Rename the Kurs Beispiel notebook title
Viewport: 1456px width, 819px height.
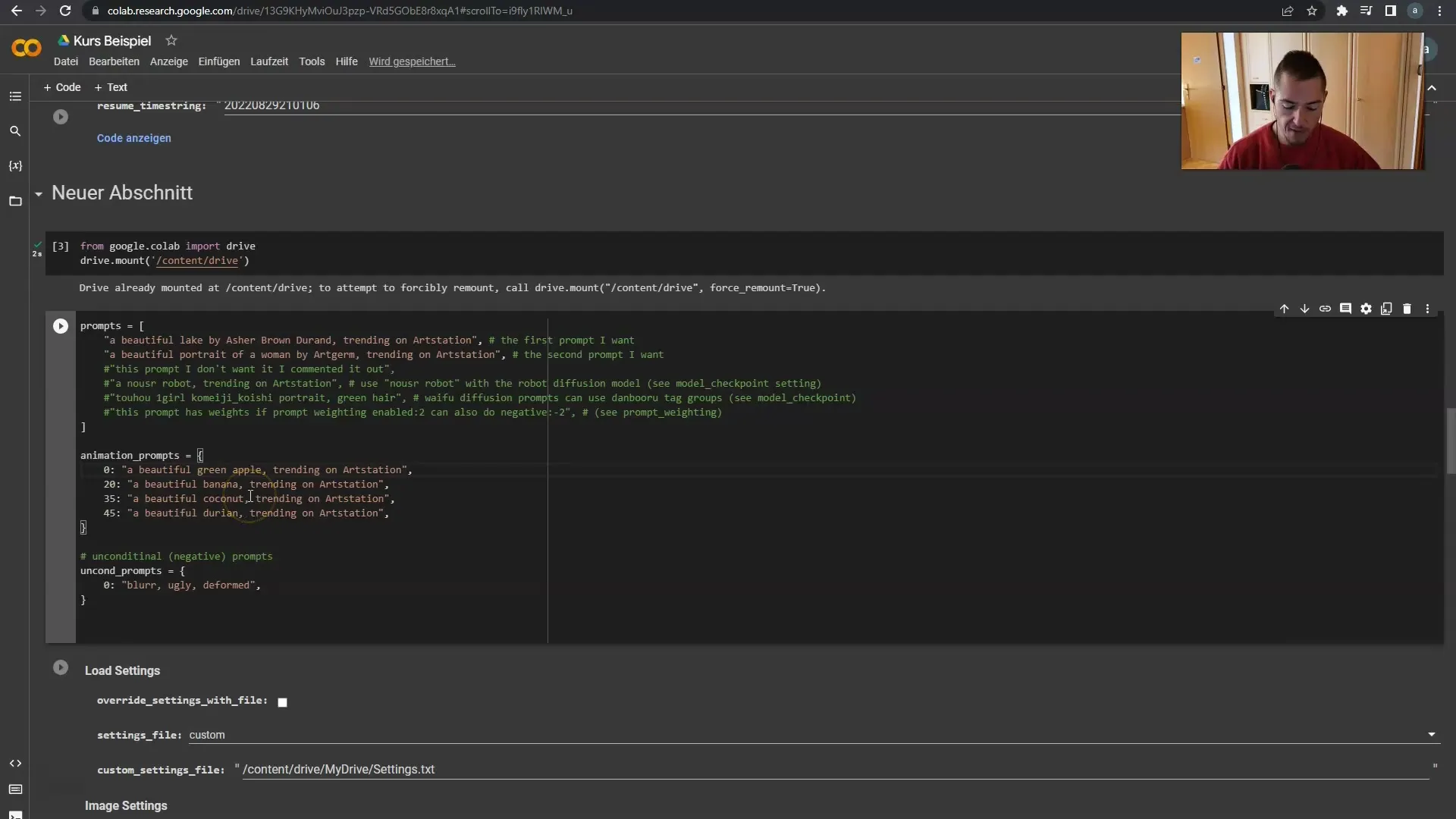(112, 41)
